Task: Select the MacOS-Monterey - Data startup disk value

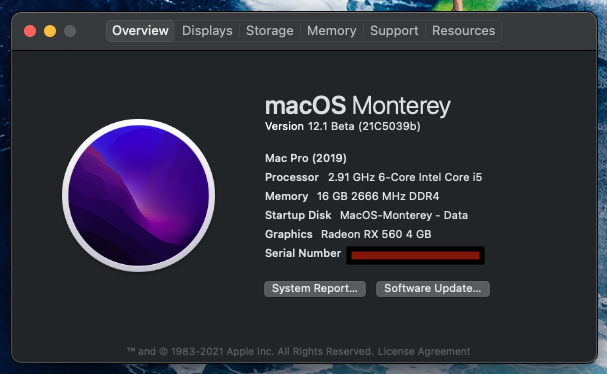Action: (404, 215)
